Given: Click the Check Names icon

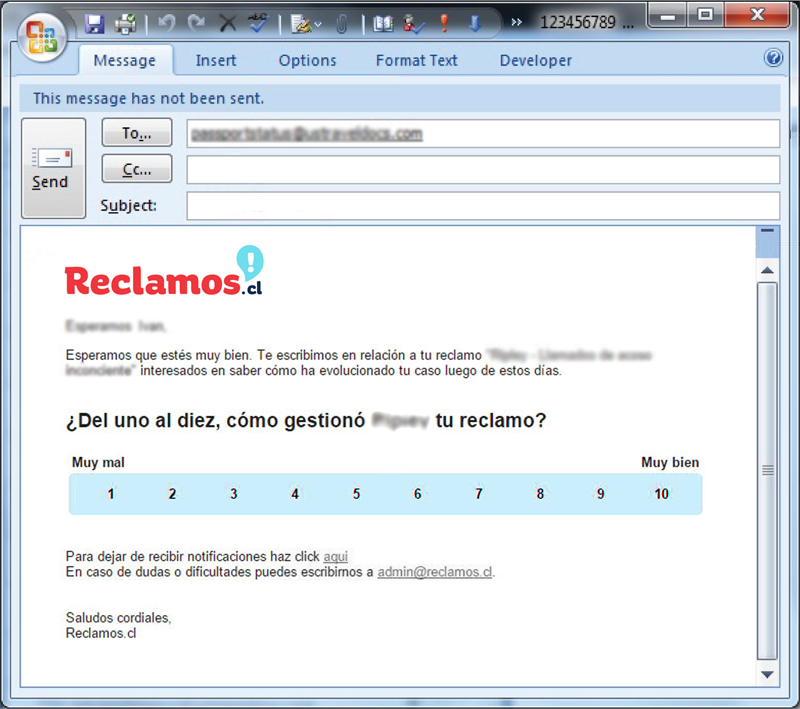Looking at the screenshot, I should pos(414,24).
